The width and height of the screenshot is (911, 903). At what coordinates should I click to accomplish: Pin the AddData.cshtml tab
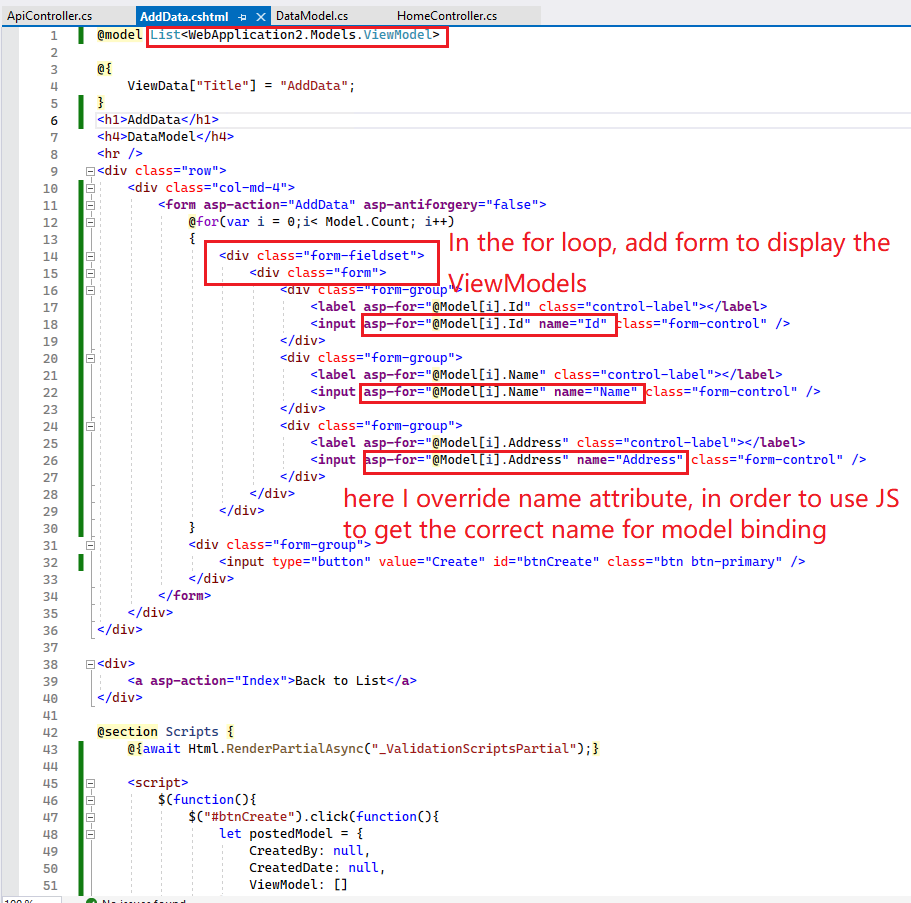coord(242,17)
